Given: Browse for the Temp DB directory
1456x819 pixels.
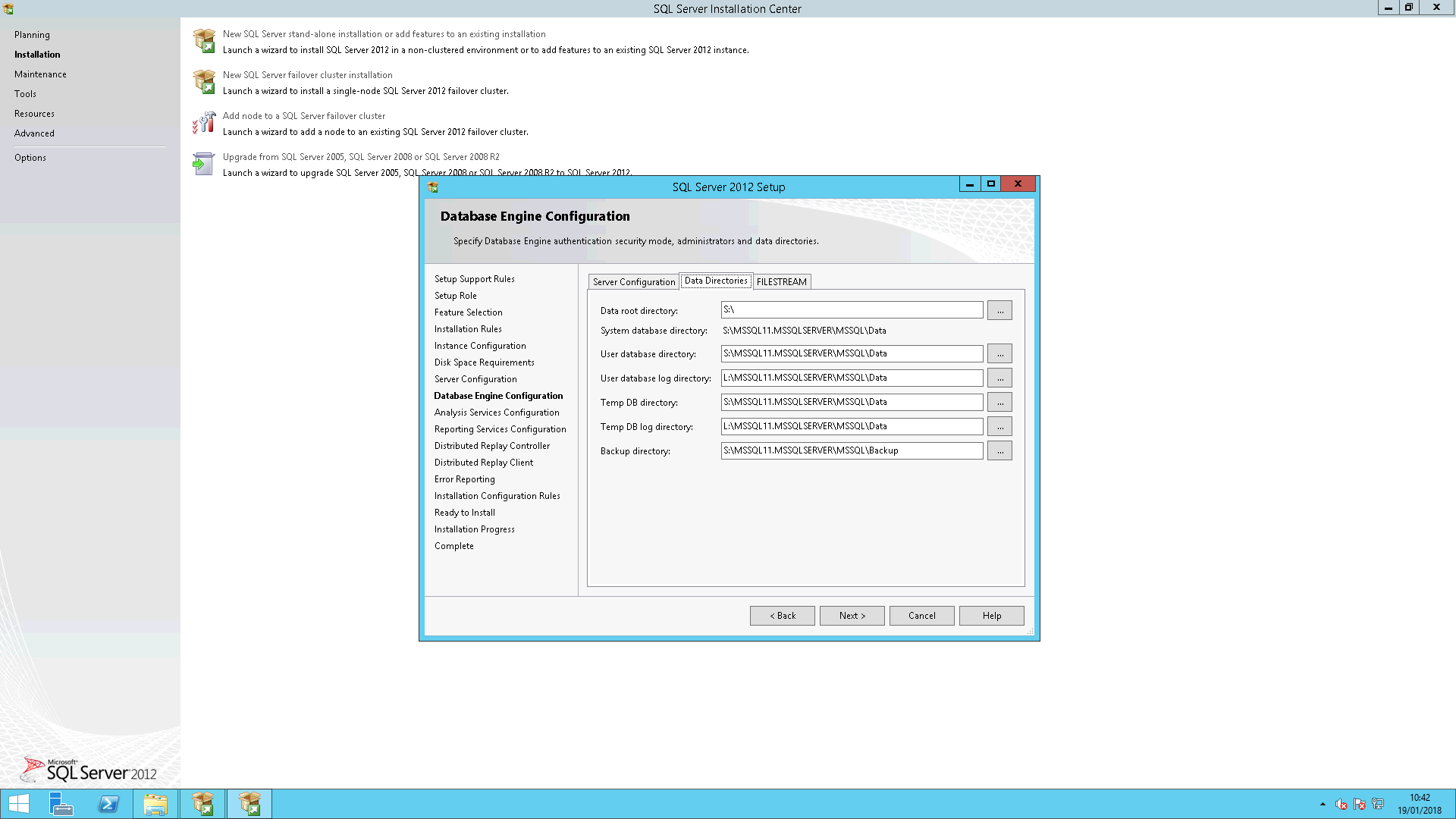Looking at the screenshot, I should coord(999,402).
